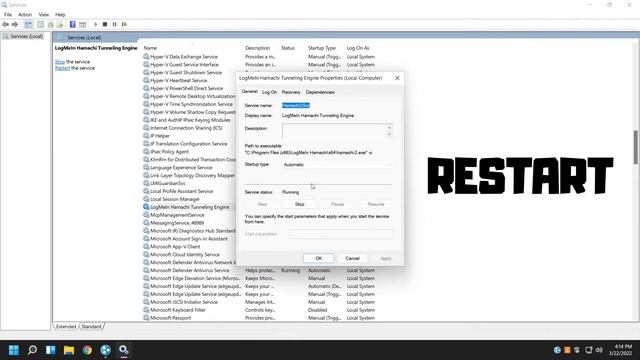This screenshot has height=360, width=640.
Task: Click the Stop Service square icon in toolbar
Action: click(105, 24)
